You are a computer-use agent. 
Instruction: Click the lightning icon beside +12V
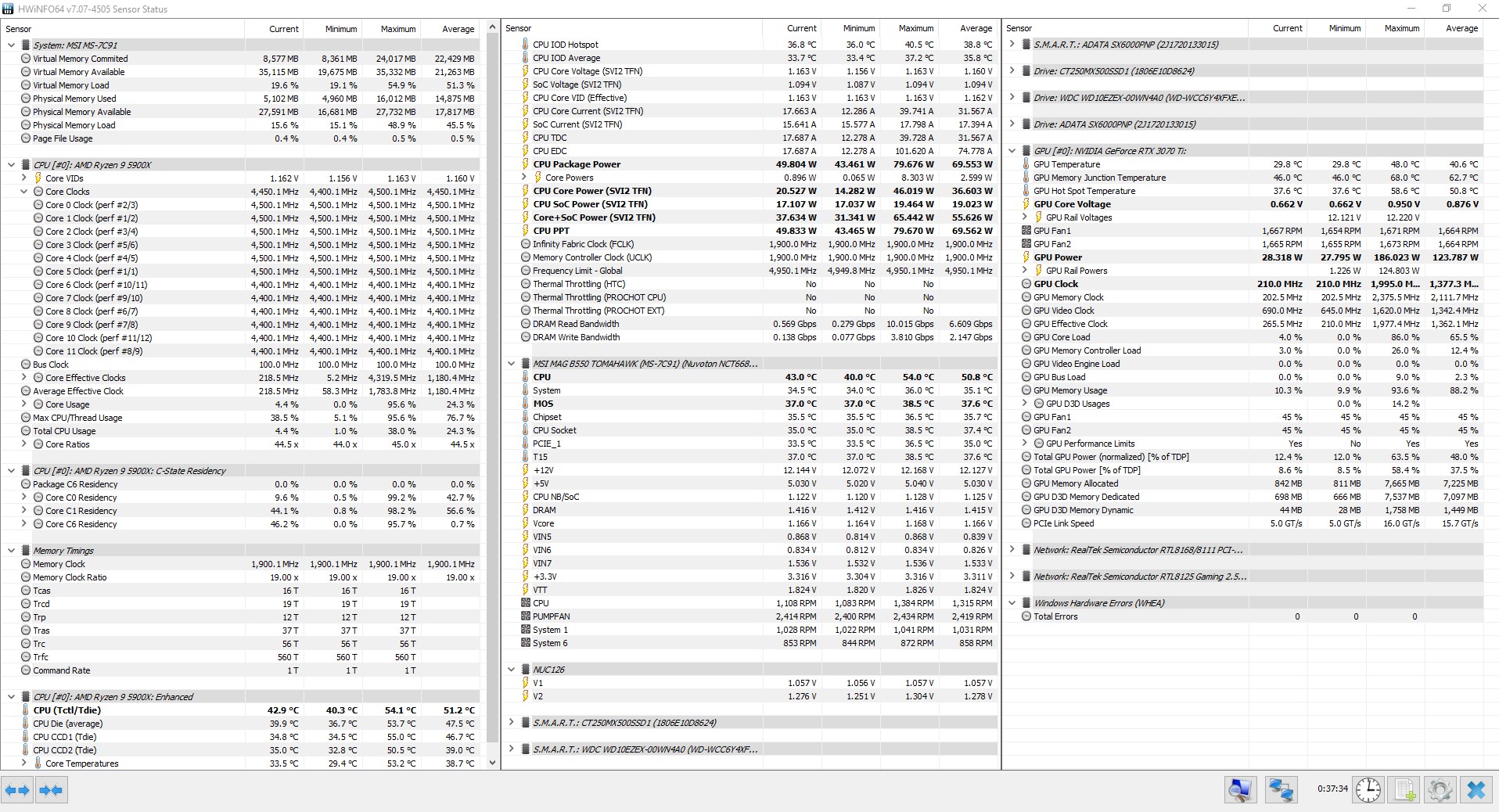click(526, 470)
